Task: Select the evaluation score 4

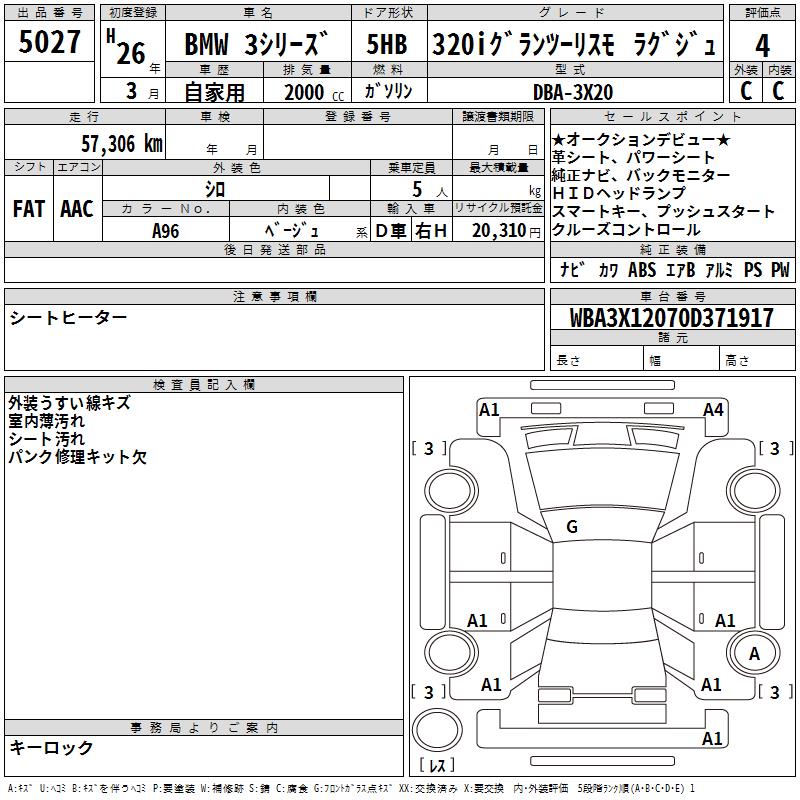Action: click(762, 45)
